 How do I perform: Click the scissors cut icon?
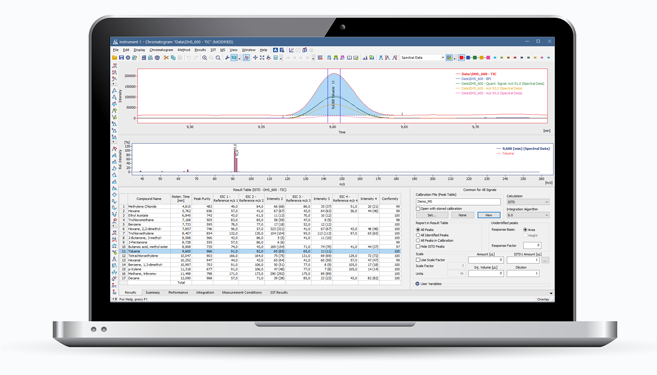pyautogui.click(x=166, y=58)
